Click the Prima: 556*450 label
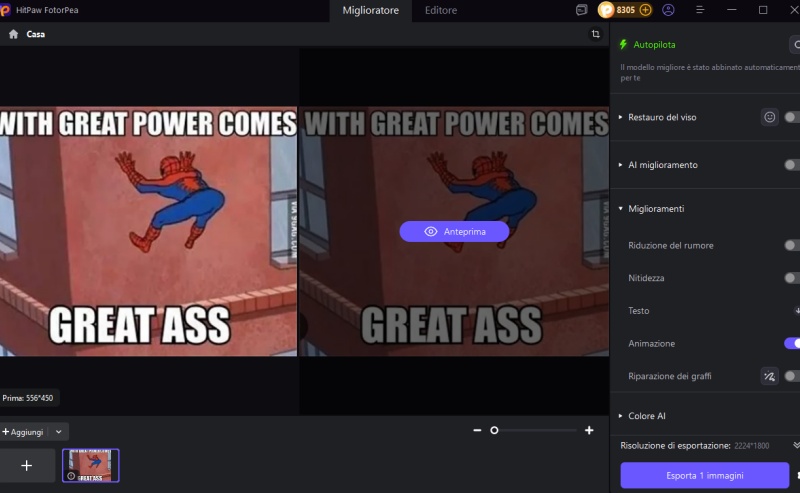 coord(28,398)
